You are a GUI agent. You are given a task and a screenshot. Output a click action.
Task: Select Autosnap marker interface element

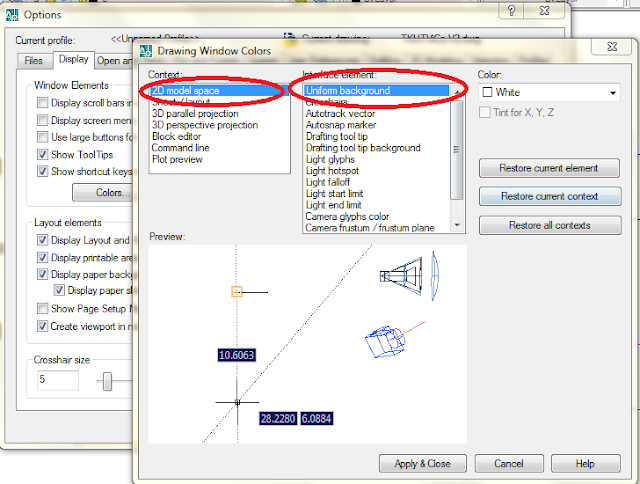click(378, 125)
